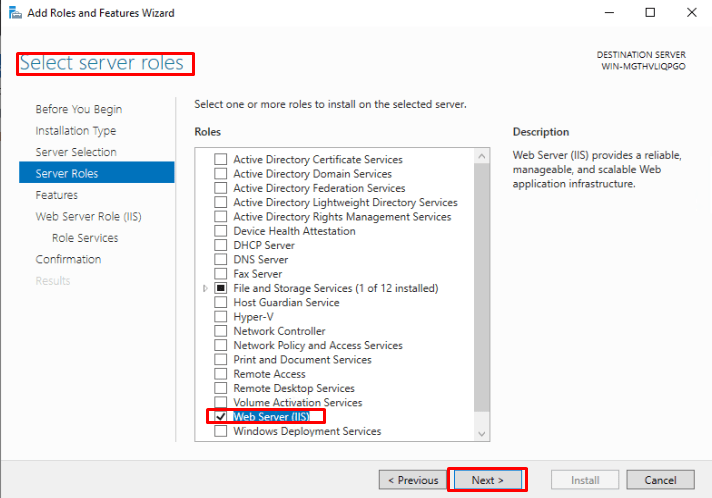Viewport: 712px width, 498px height.
Task: Expand File and Storage Services node
Action: pyautogui.click(x=206, y=288)
